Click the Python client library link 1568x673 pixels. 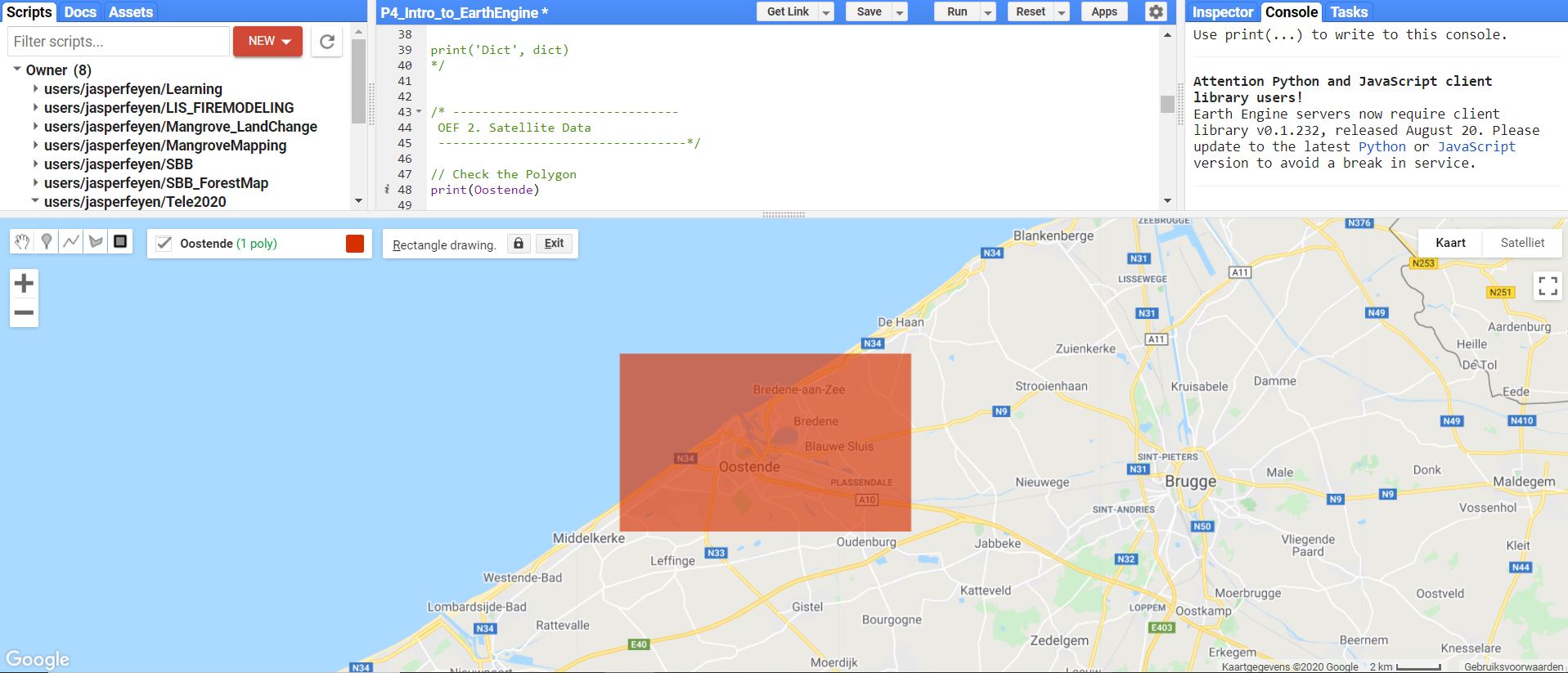[x=1382, y=146]
